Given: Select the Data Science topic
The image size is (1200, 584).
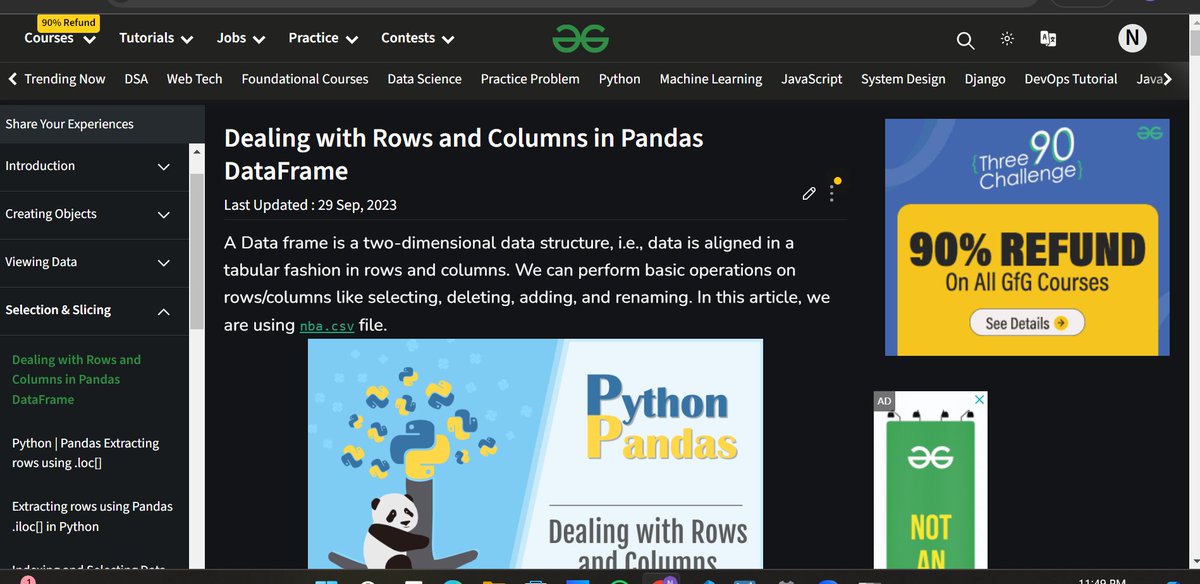Looking at the screenshot, I should tap(425, 79).
